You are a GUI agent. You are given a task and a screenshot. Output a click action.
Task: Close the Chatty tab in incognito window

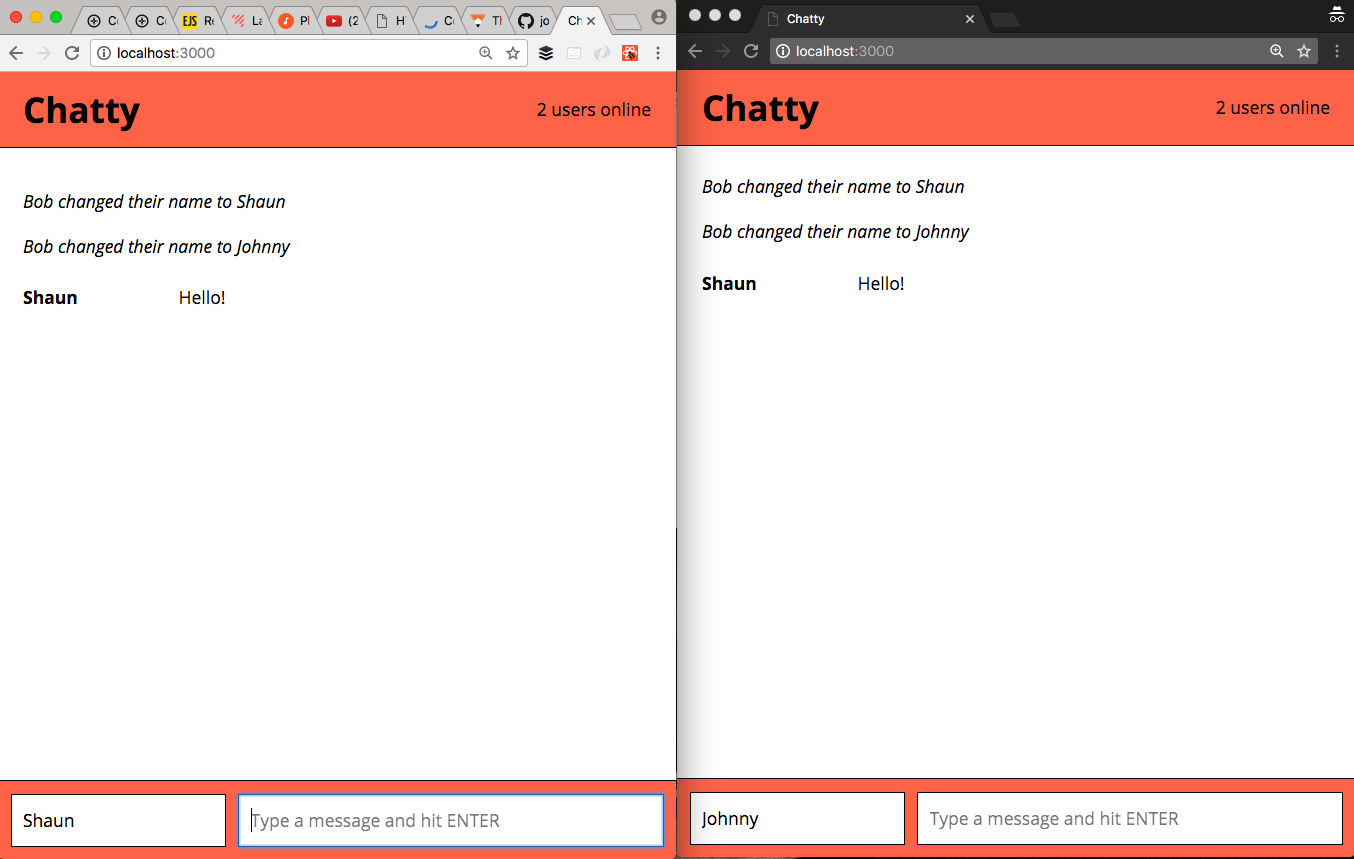(x=970, y=19)
